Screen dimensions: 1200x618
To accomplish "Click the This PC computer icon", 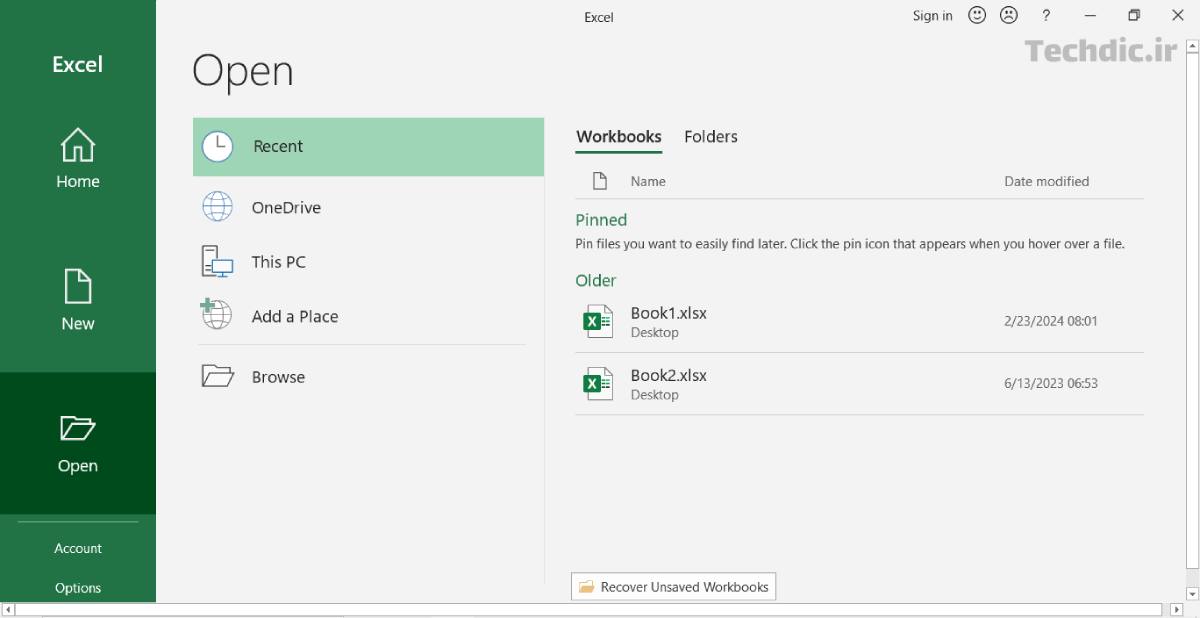I will (217, 262).
